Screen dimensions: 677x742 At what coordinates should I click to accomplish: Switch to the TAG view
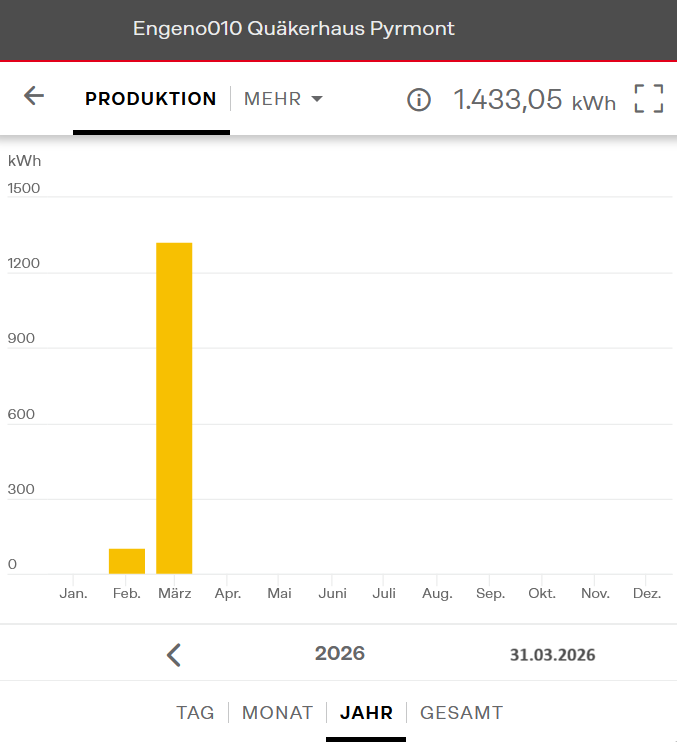point(195,713)
